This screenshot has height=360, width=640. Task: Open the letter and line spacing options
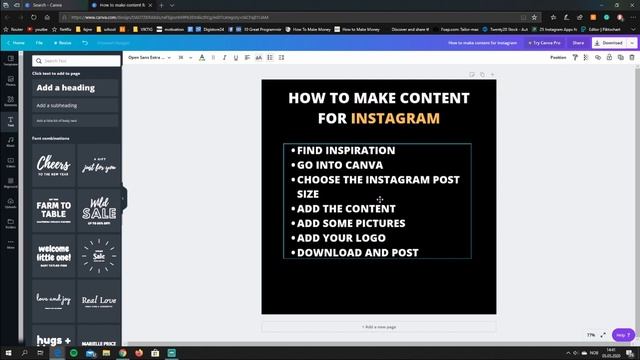coord(282,58)
